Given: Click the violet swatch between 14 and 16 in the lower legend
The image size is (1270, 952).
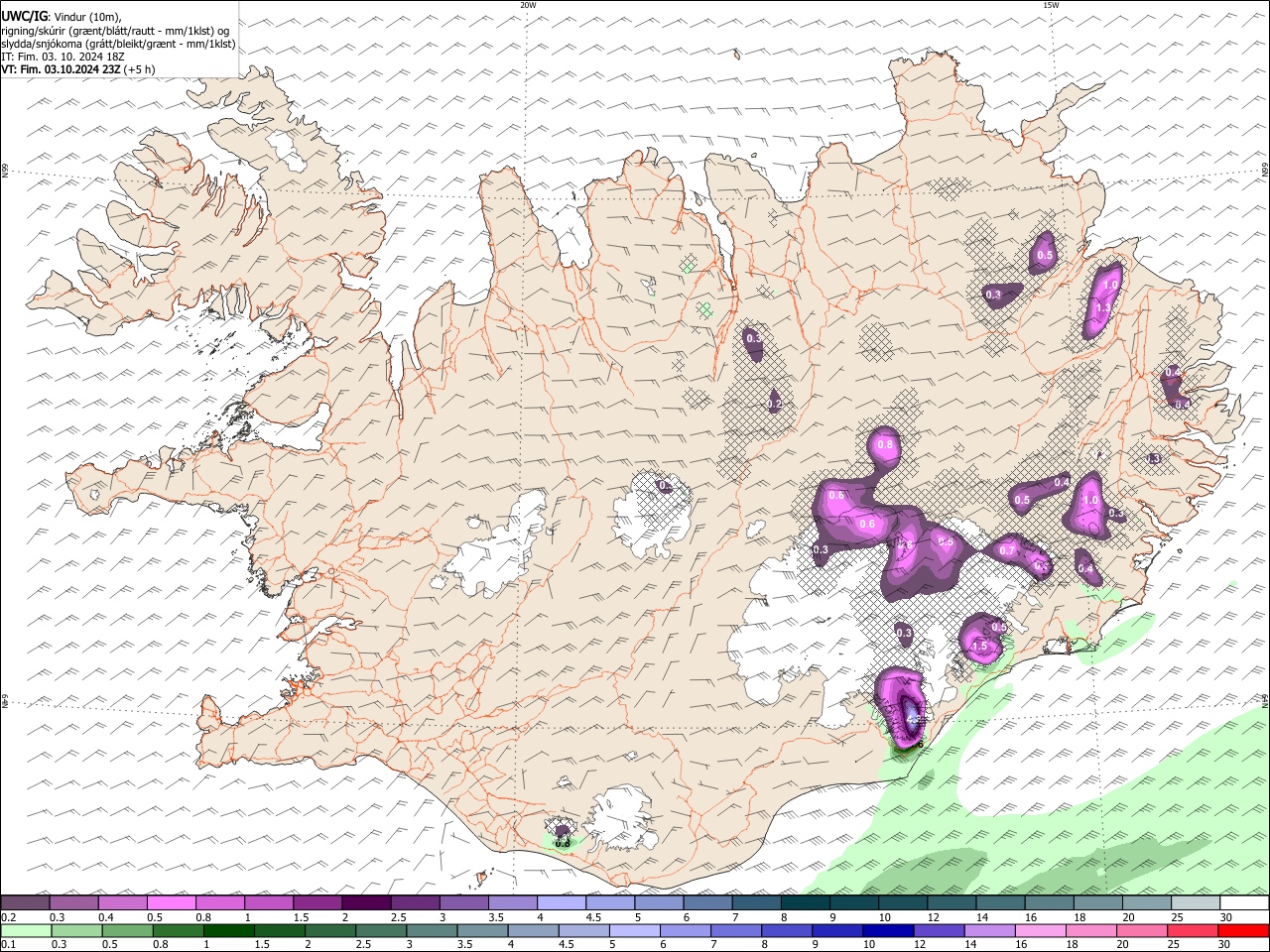Looking at the screenshot, I should point(990,931).
